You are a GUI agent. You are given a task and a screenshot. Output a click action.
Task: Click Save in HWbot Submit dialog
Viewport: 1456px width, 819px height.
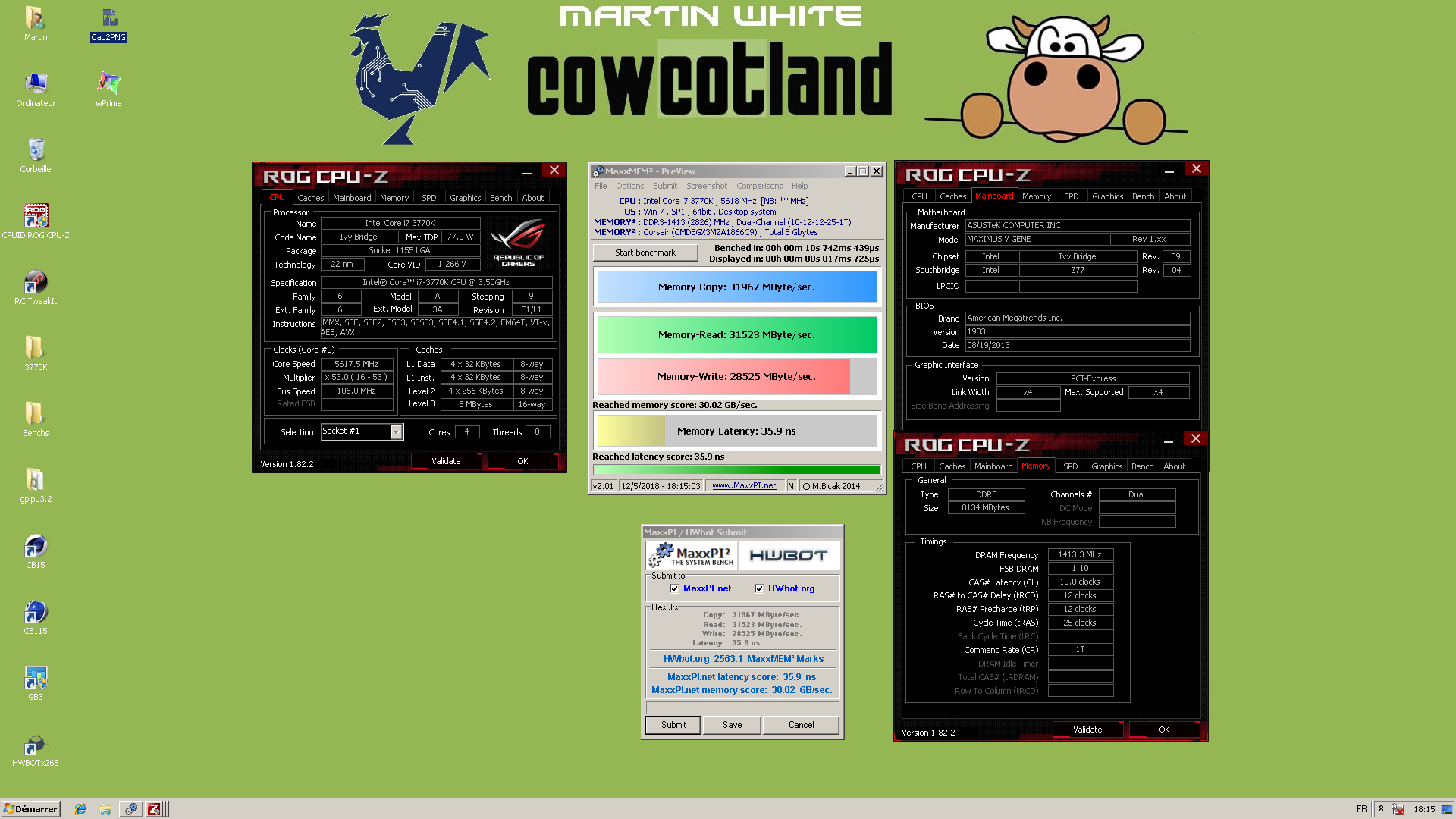pos(732,725)
